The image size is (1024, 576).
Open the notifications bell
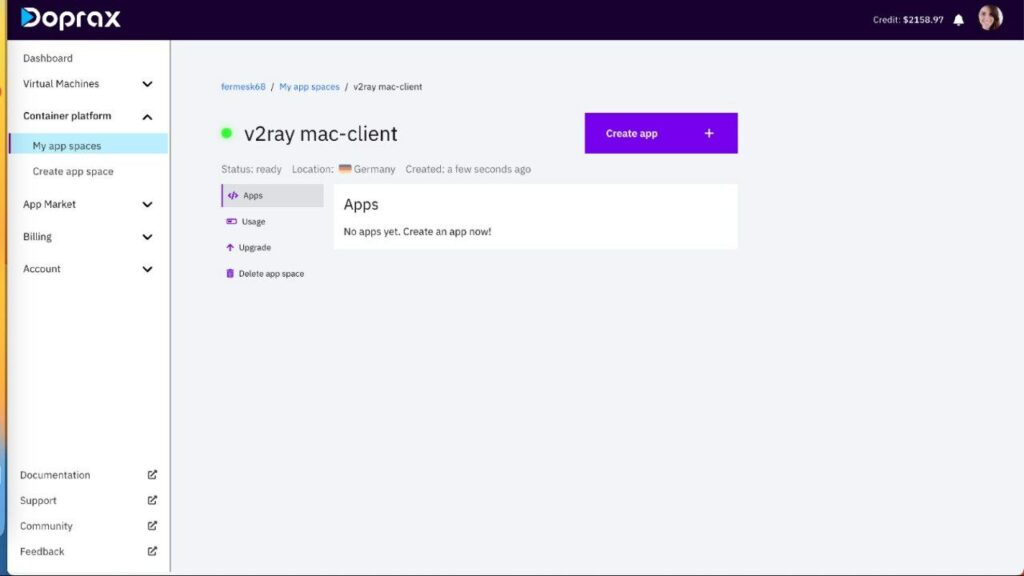click(x=958, y=20)
